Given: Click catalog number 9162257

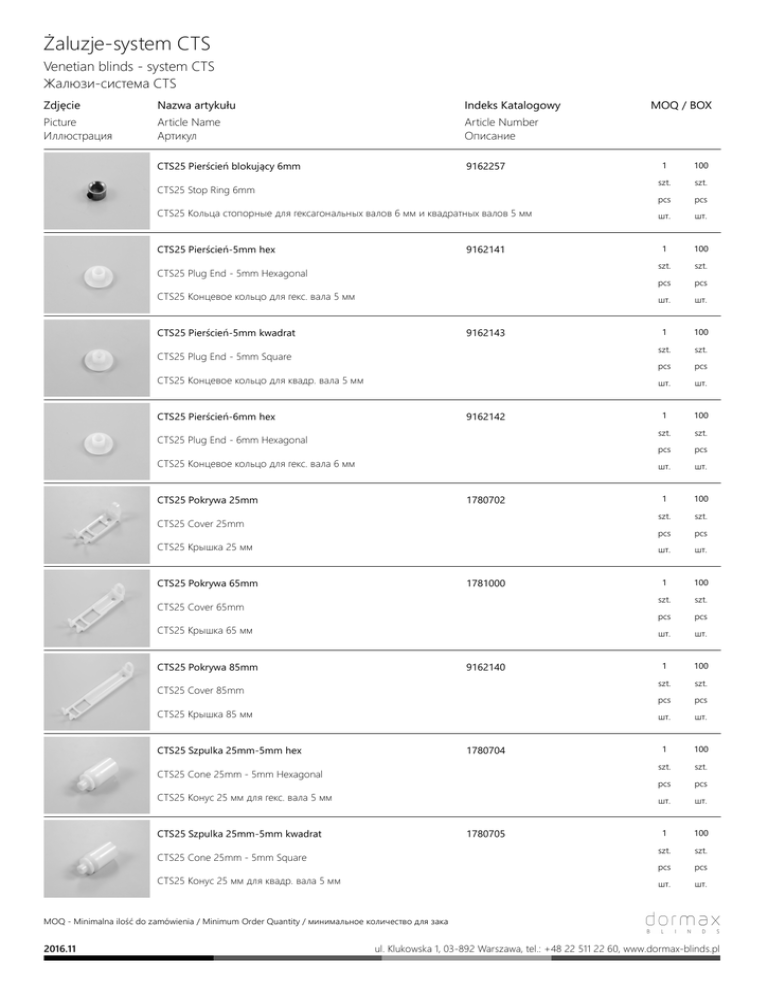Looking at the screenshot, I should tap(486, 165).
